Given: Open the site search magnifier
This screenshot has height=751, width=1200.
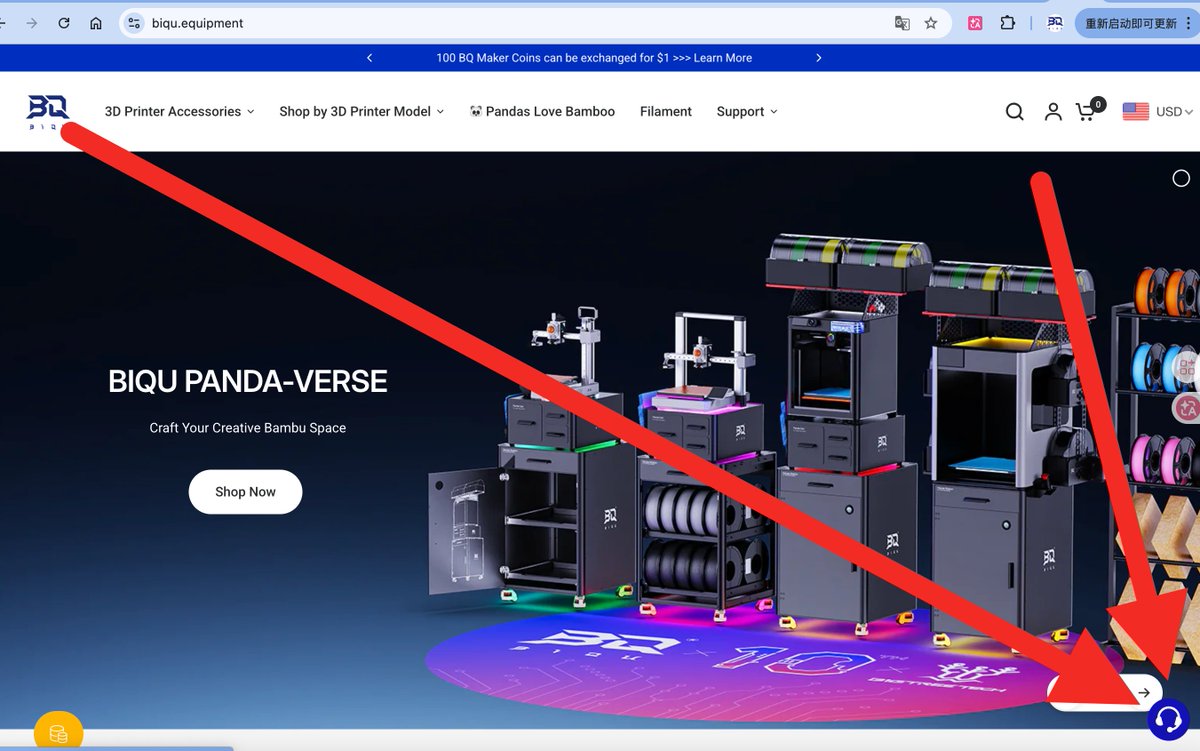Looking at the screenshot, I should click(x=1014, y=112).
